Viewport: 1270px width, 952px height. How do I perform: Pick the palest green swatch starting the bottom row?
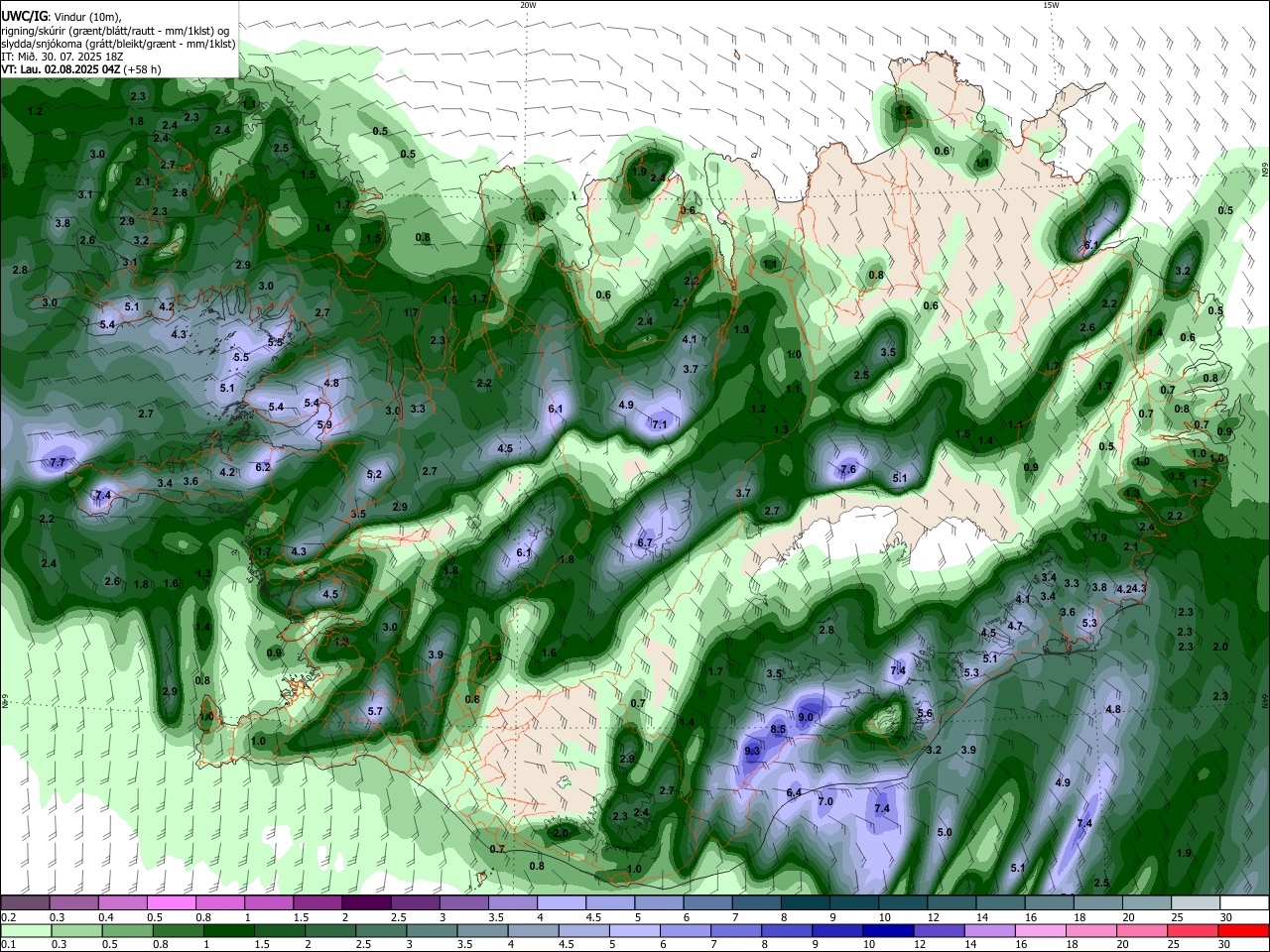(x=25, y=931)
